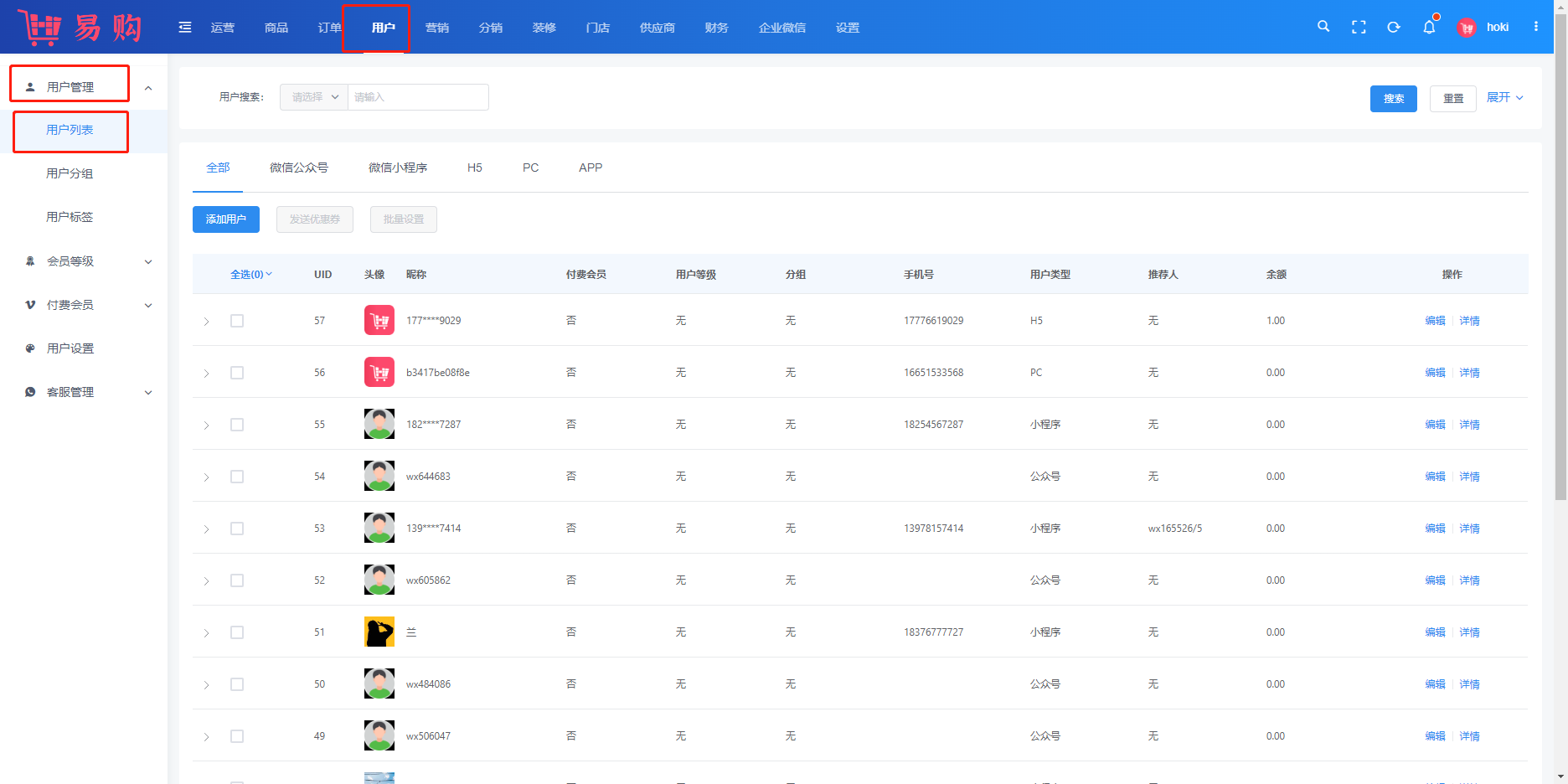Click the search magnifier icon in header

pyautogui.click(x=1323, y=27)
